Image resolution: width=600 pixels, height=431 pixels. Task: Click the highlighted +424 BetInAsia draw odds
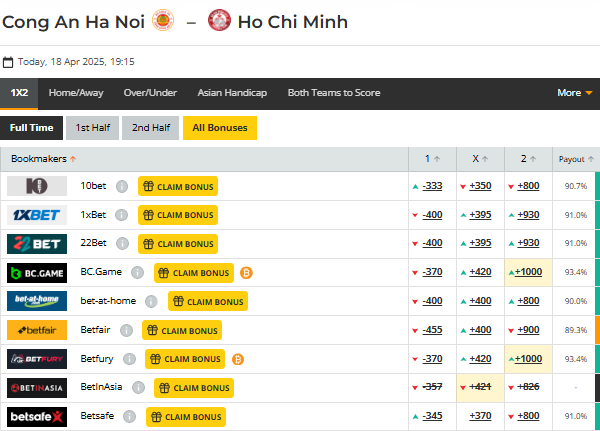pos(480,388)
